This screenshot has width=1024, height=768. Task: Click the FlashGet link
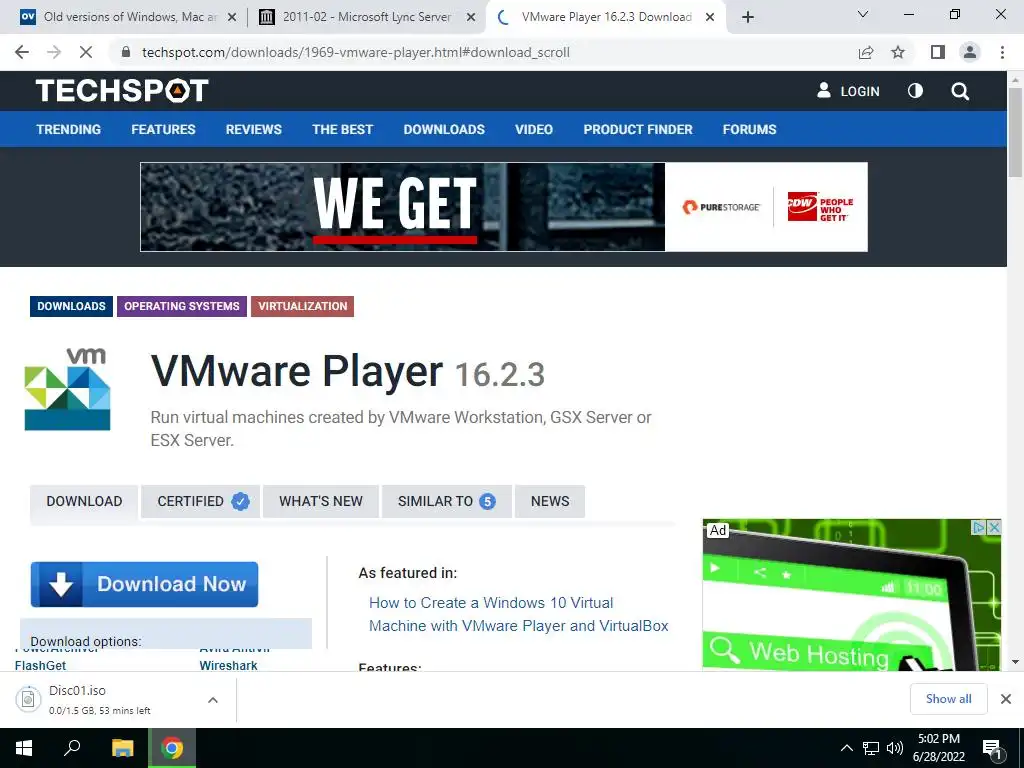pos(40,665)
